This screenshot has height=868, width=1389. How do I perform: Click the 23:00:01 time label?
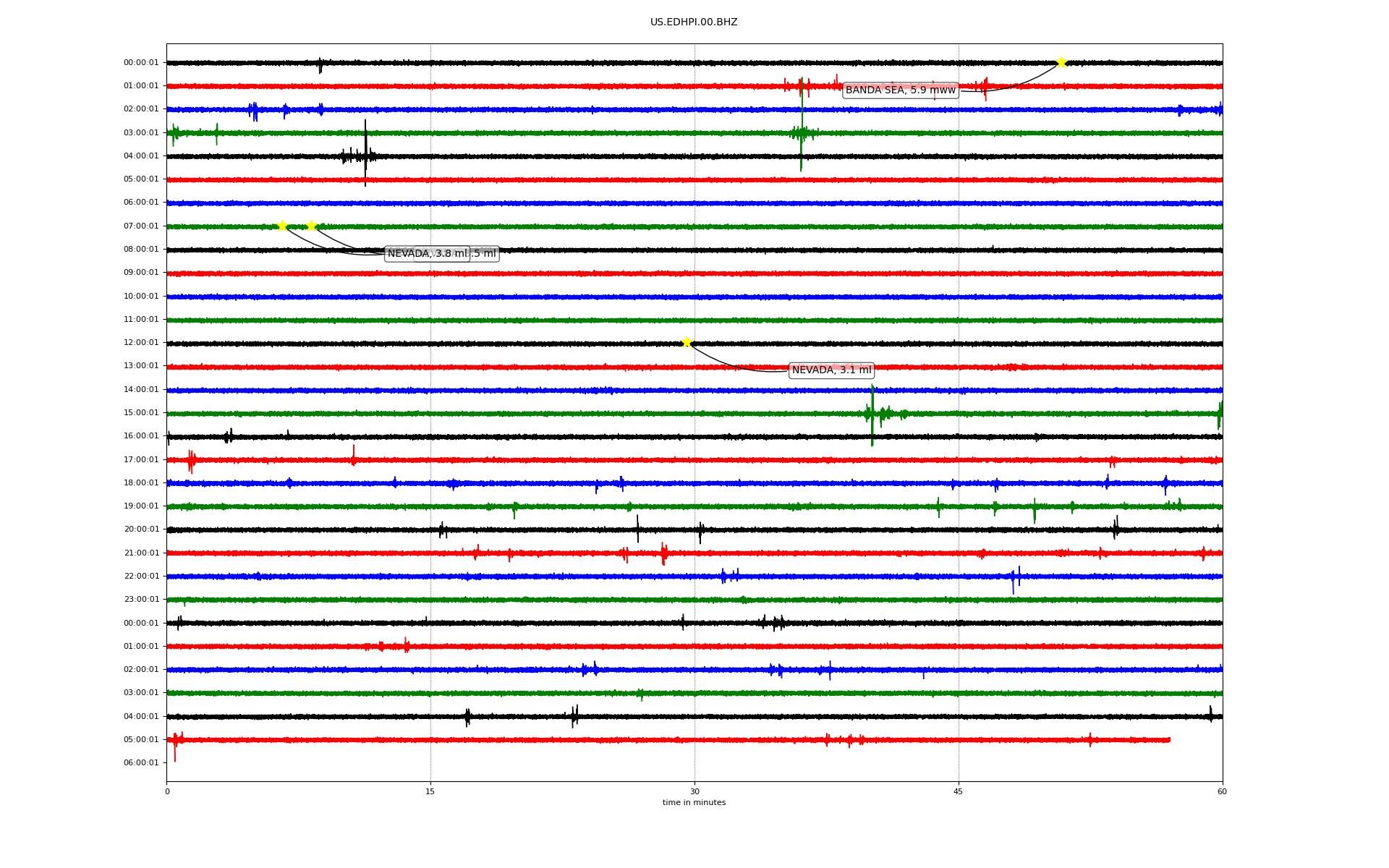pos(141,600)
